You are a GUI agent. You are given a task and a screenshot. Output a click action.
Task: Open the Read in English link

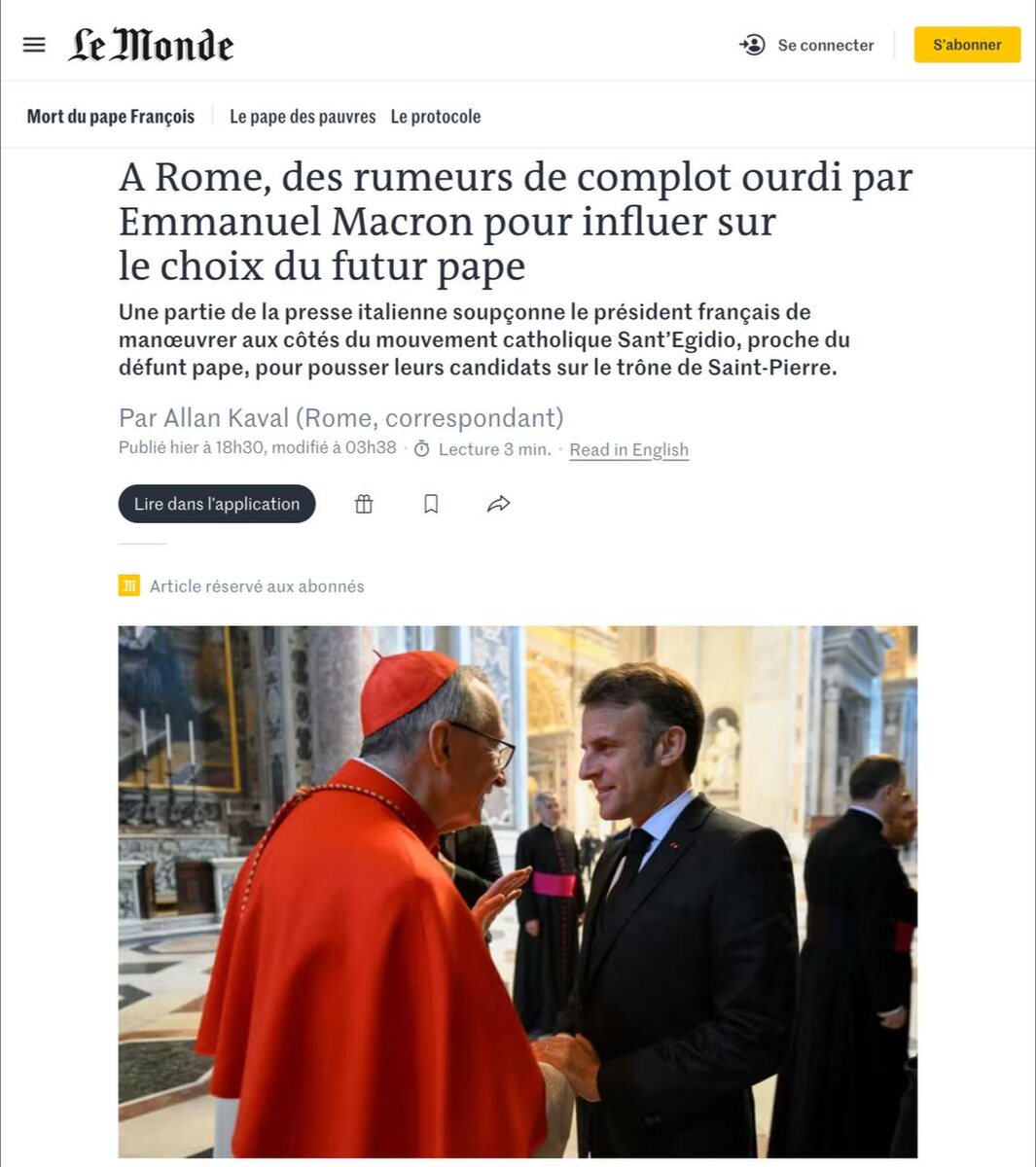(x=628, y=449)
